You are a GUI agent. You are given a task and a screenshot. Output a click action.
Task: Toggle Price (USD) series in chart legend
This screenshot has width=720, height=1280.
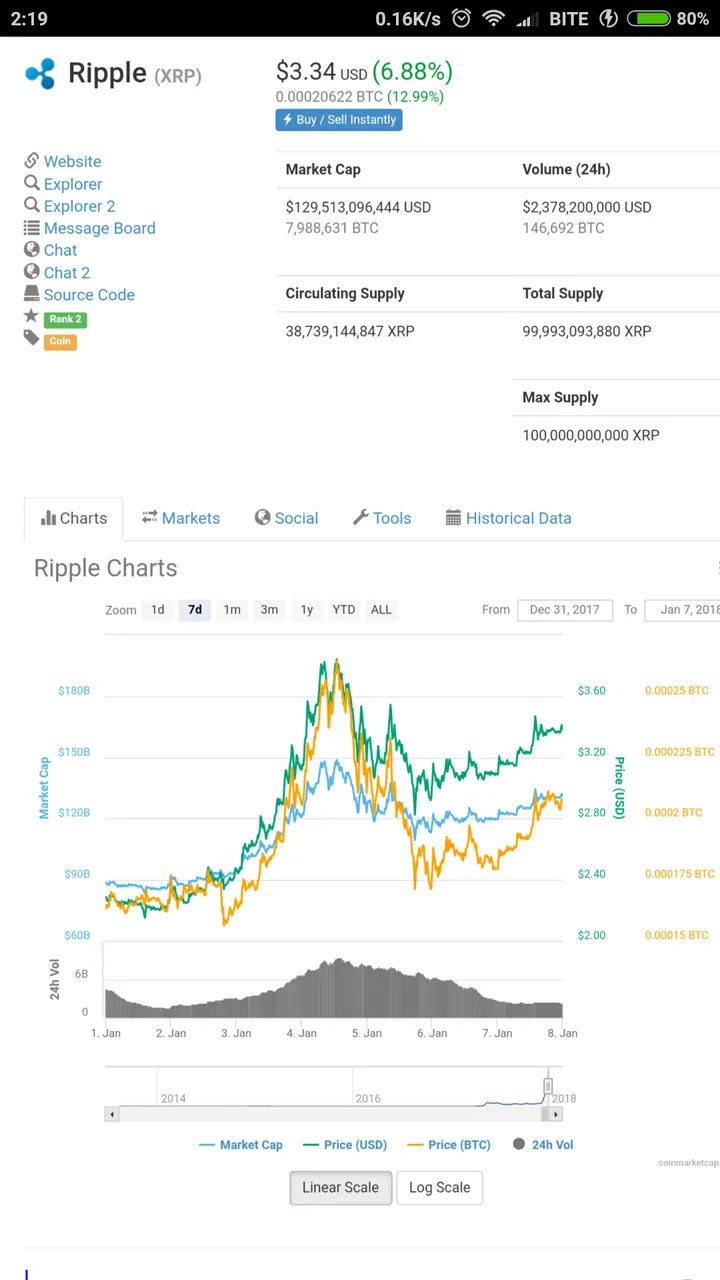[x=344, y=1145]
